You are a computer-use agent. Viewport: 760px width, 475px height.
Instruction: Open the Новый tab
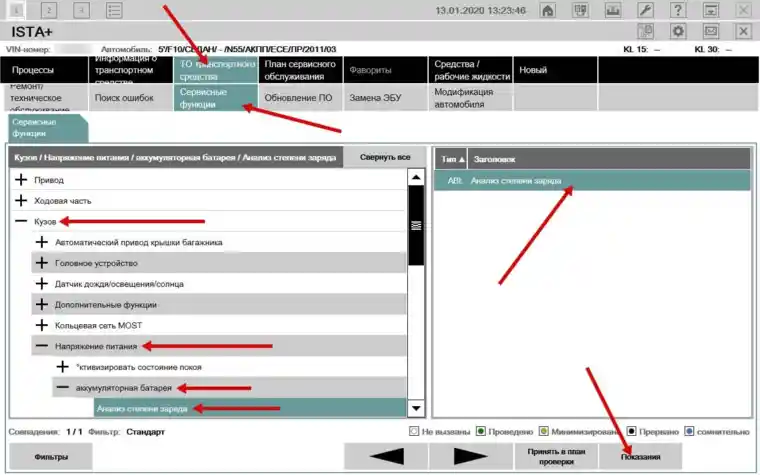[555, 70]
